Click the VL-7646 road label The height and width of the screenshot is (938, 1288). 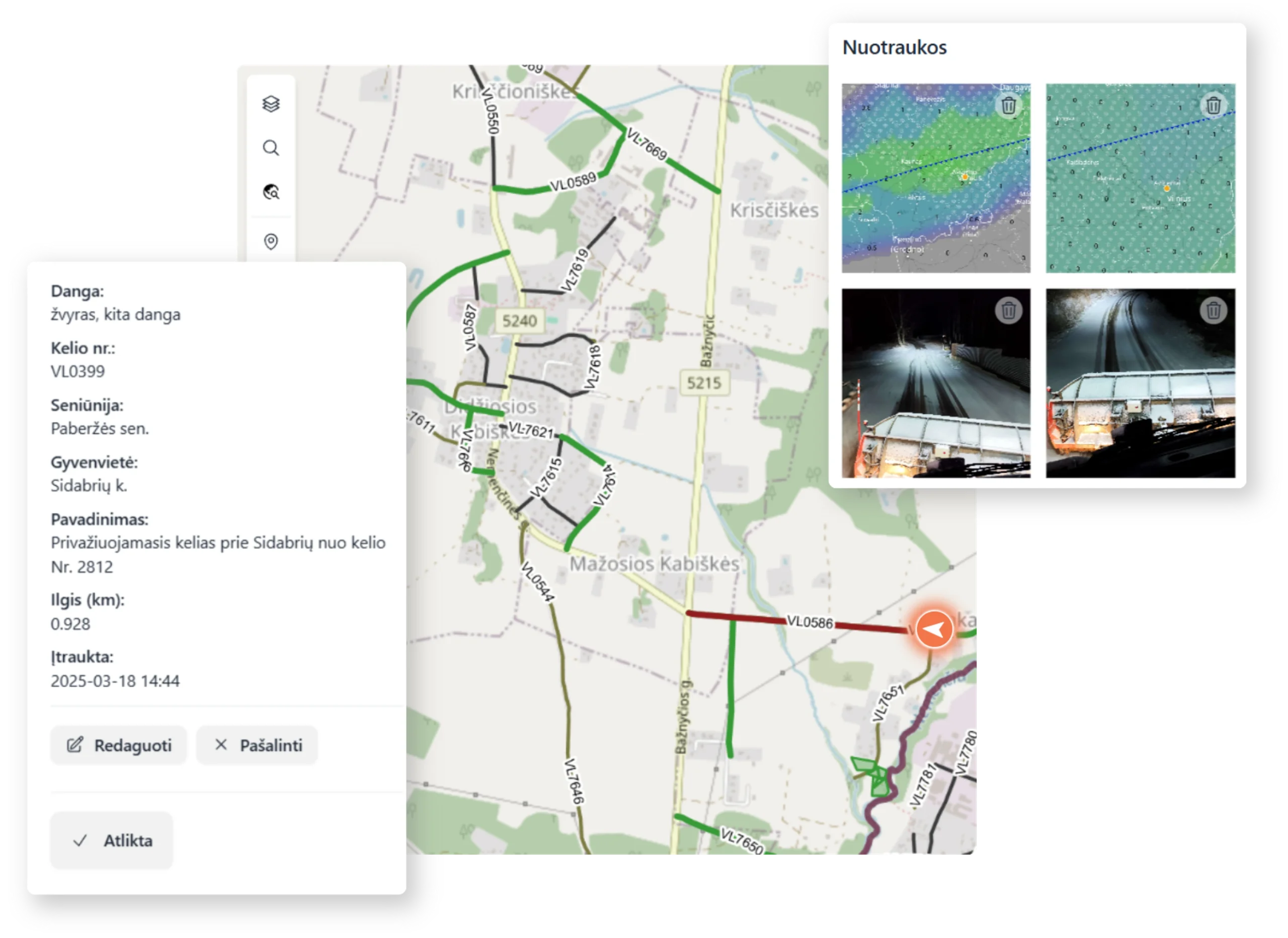[x=574, y=781]
